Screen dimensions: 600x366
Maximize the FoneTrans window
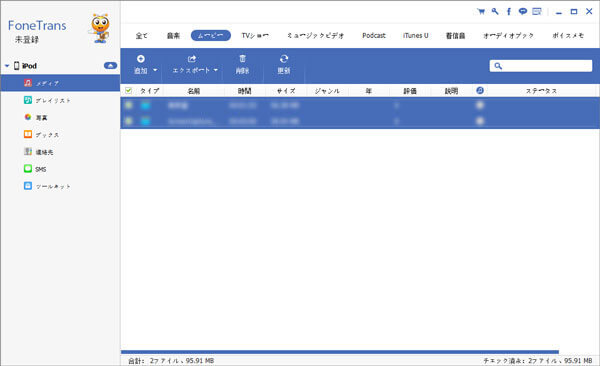tap(574, 12)
